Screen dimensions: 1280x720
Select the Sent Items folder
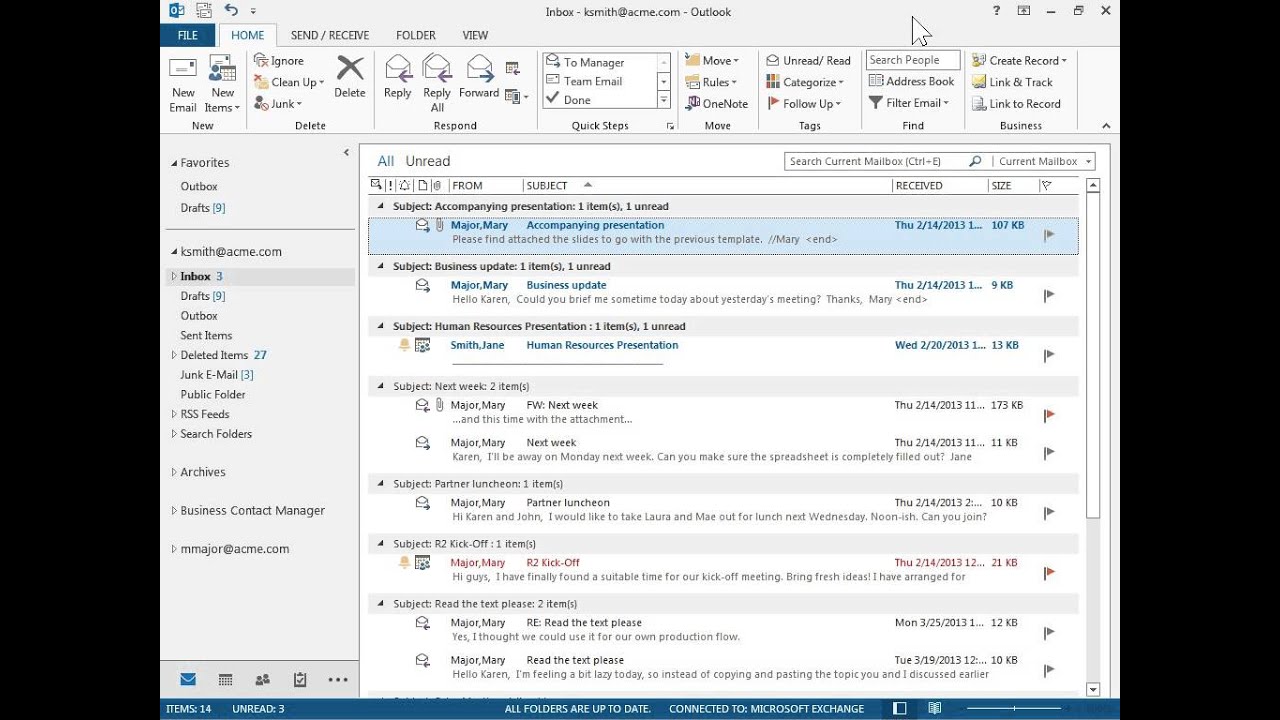(x=206, y=335)
